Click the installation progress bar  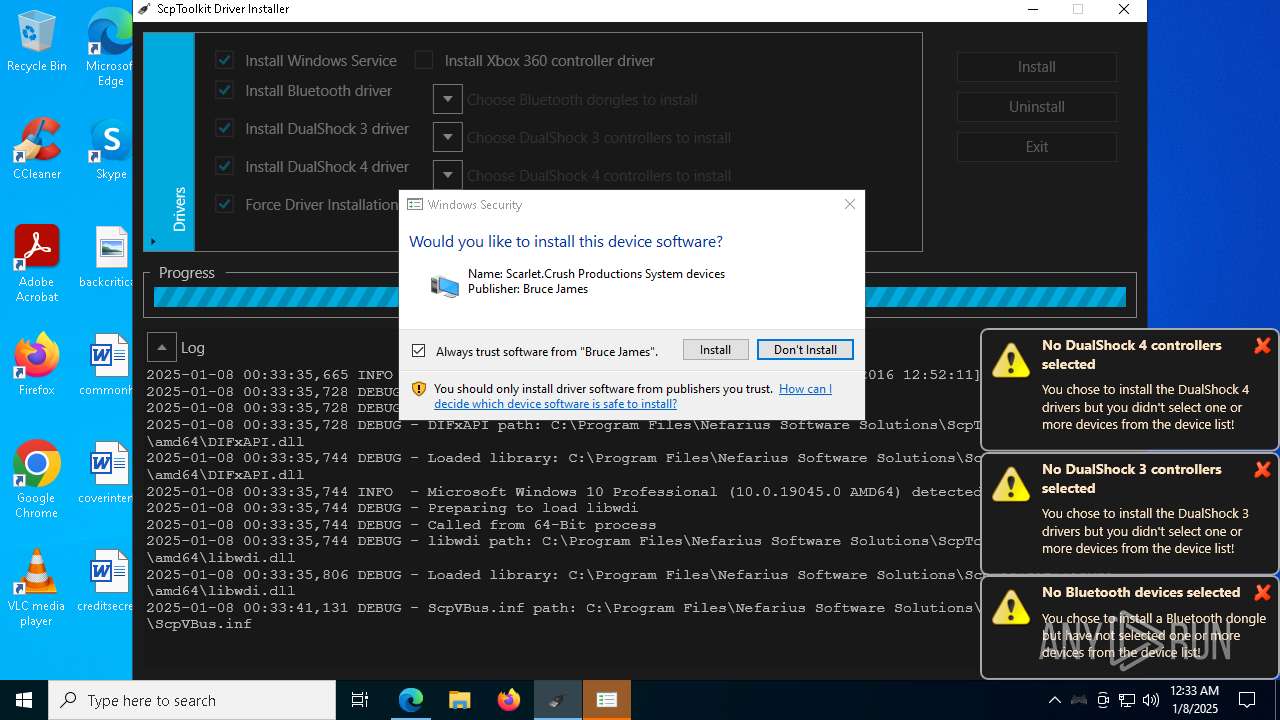tap(640, 297)
